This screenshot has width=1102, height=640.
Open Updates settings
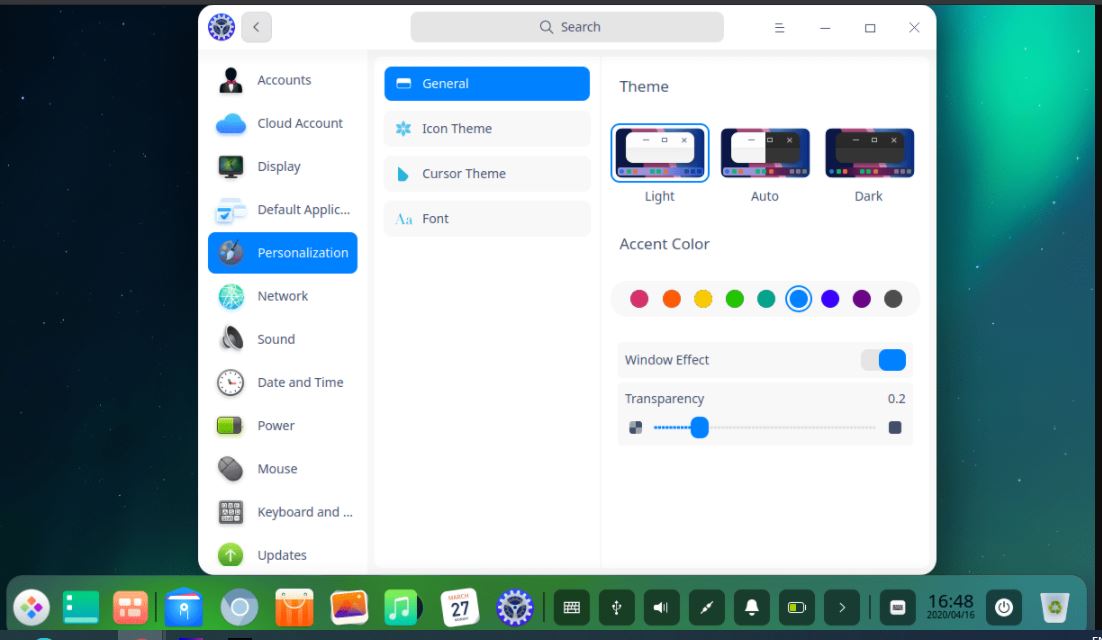pos(283,555)
